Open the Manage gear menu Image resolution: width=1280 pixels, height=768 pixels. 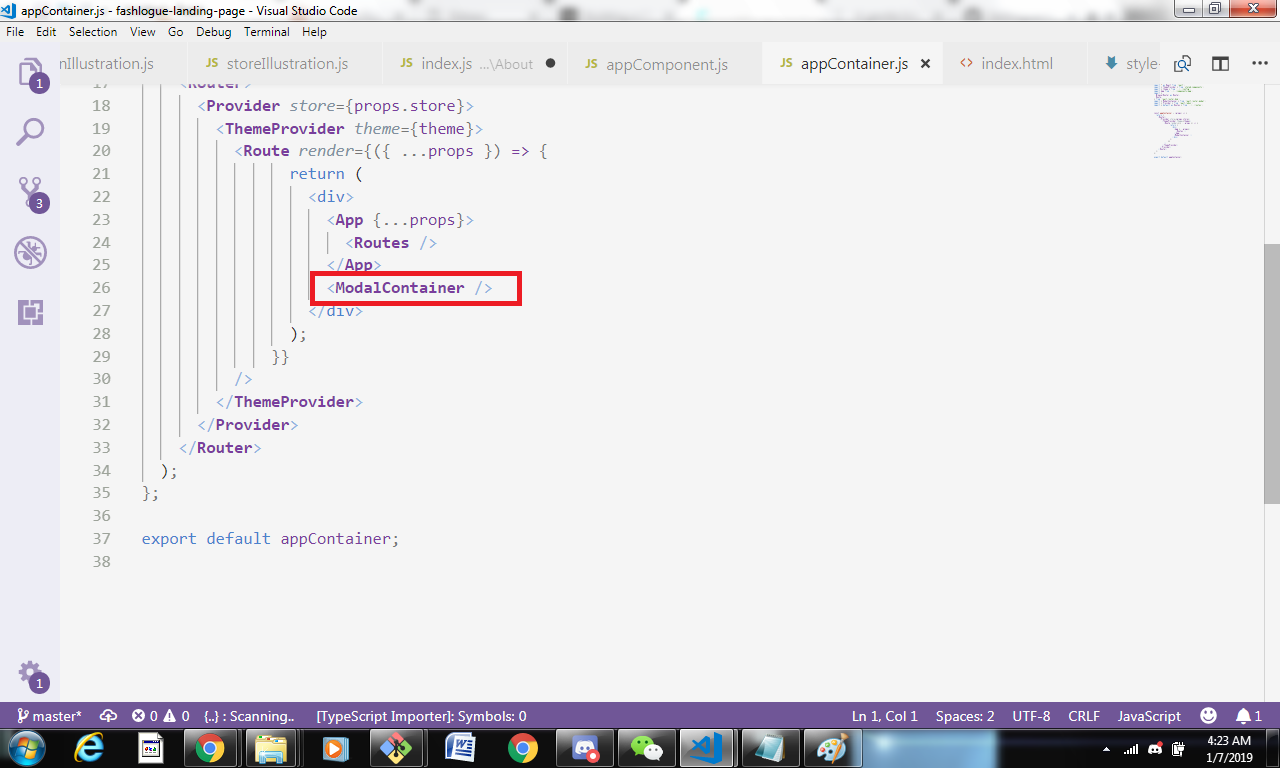click(x=30, y=675)
